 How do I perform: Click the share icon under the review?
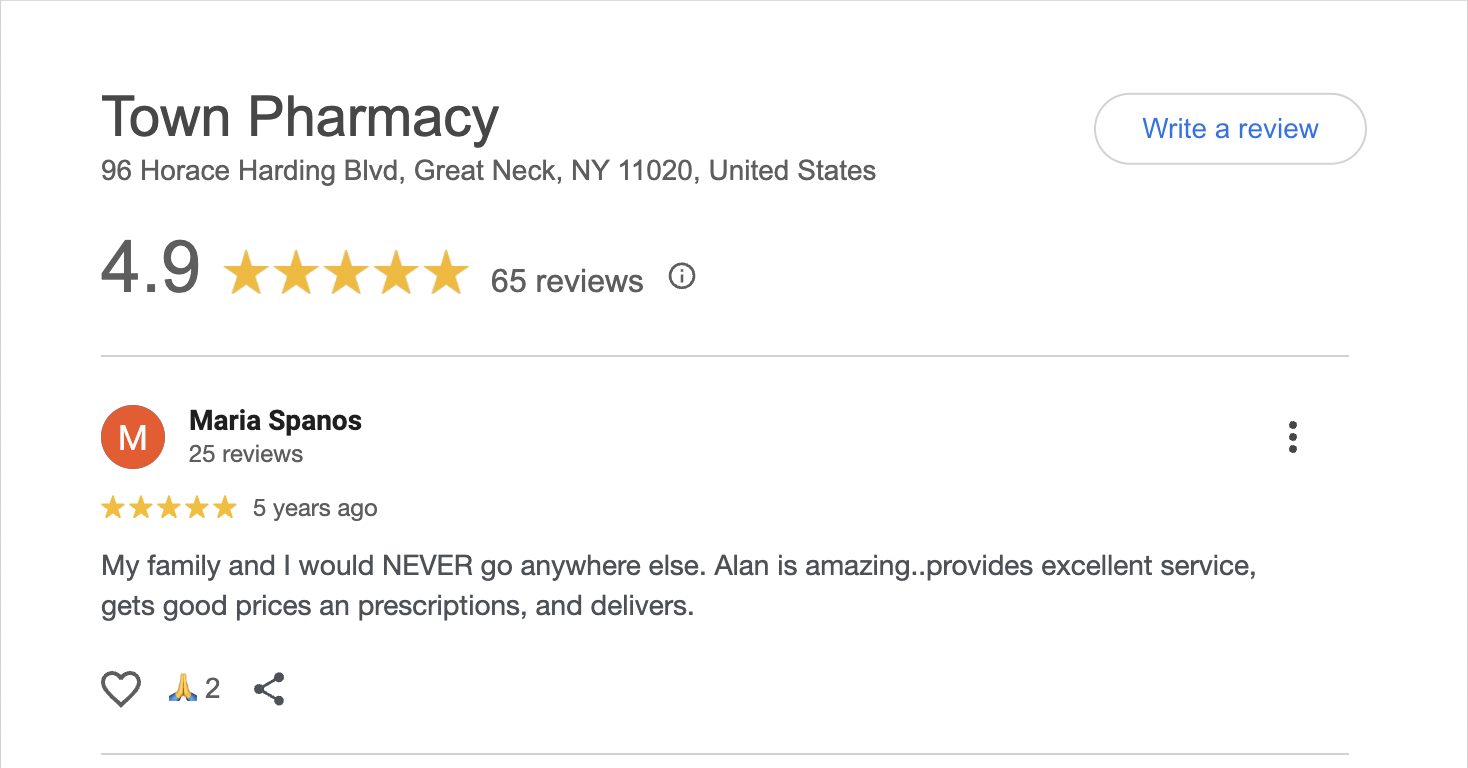[269, 689]
